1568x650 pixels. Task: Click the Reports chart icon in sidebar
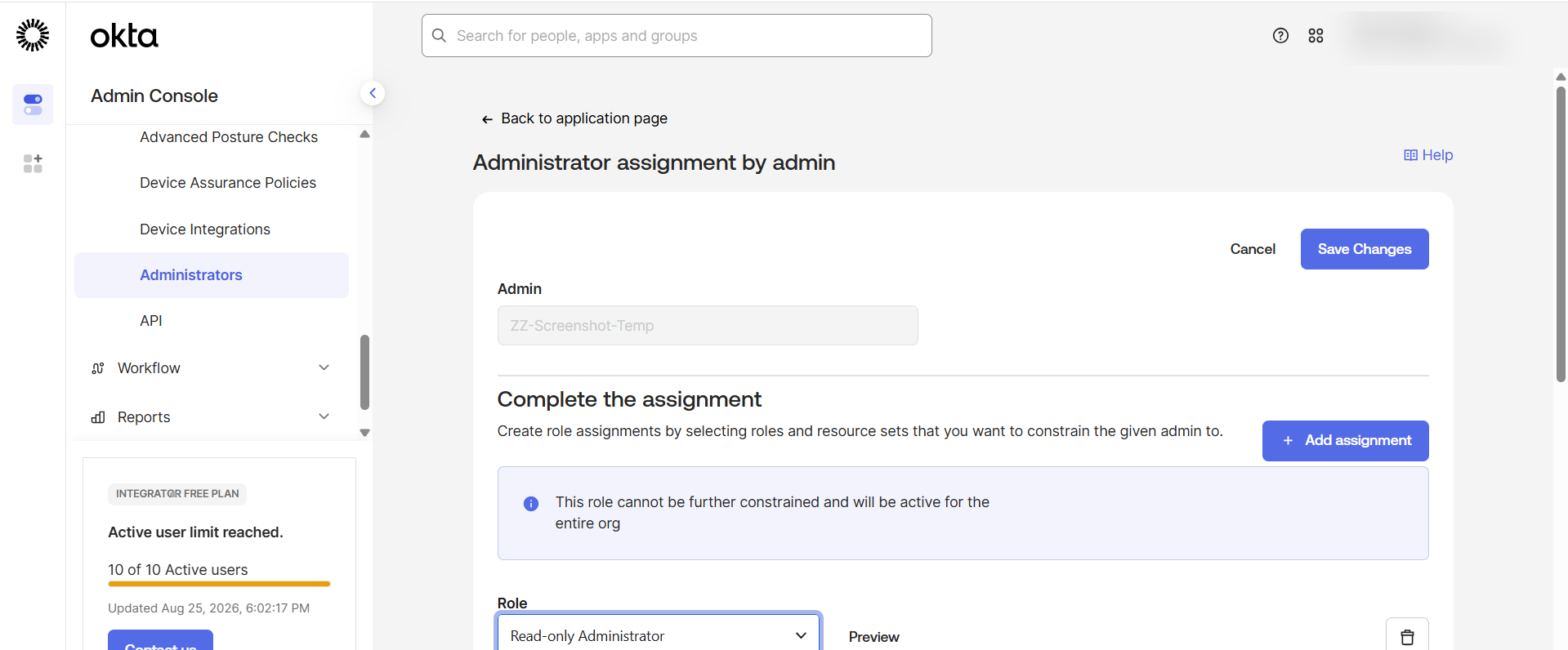coord(98,417)
